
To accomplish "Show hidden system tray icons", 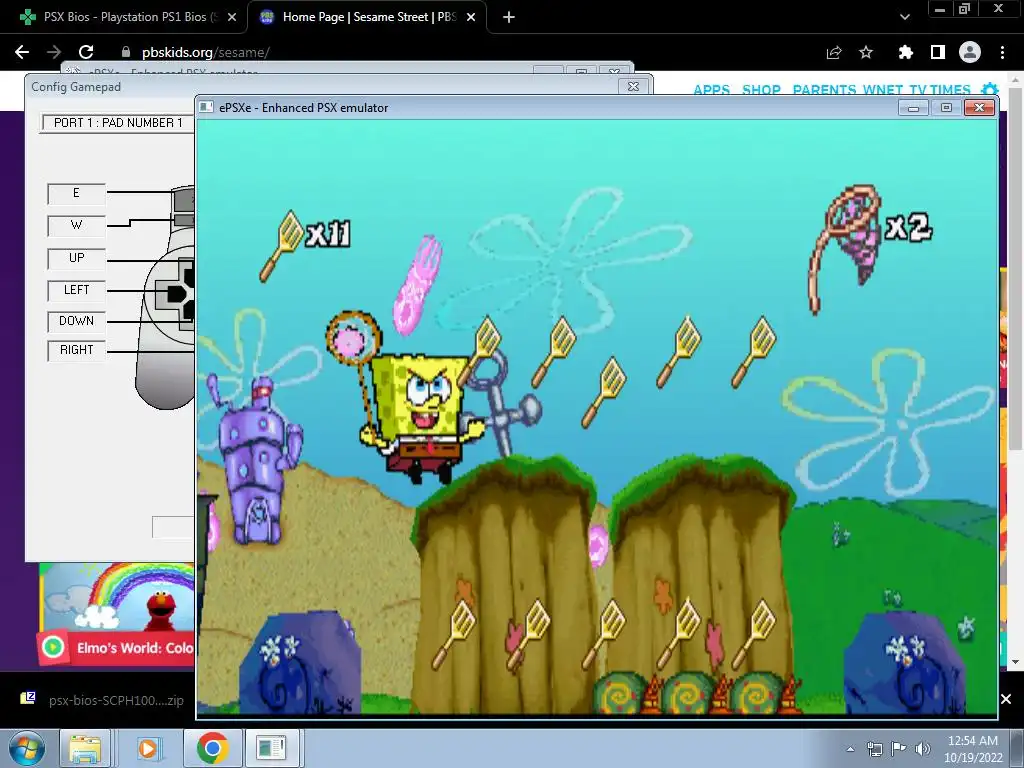I will point(850,749).
